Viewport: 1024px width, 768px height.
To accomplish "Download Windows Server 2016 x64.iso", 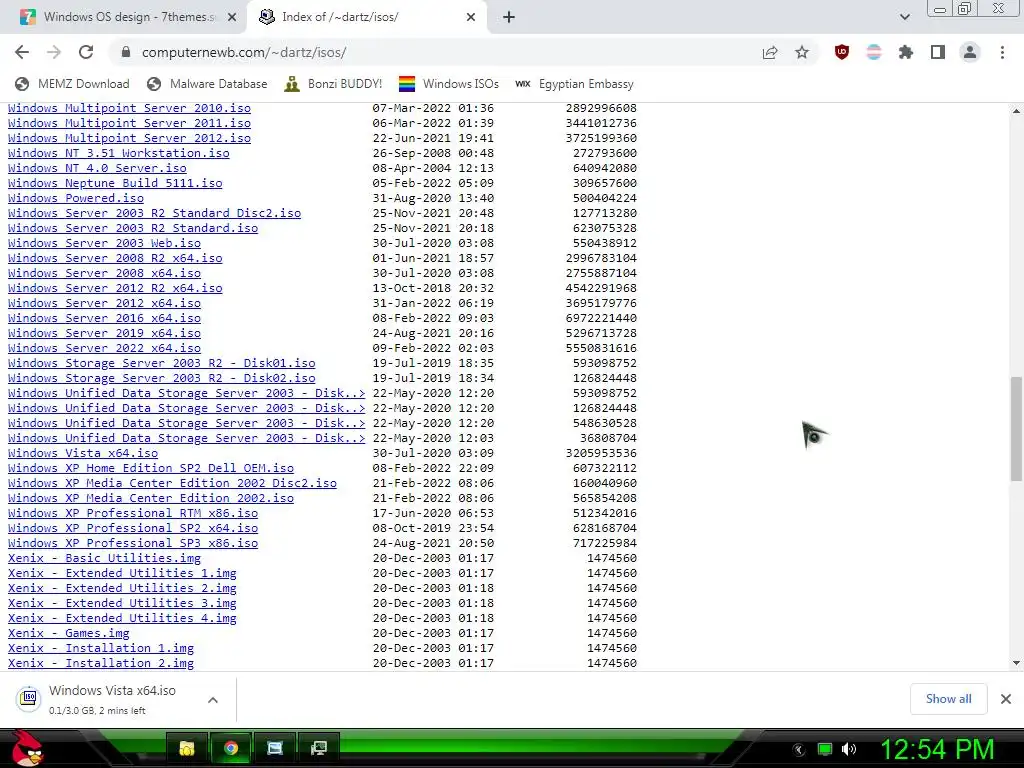I will [x=104, y=319].
